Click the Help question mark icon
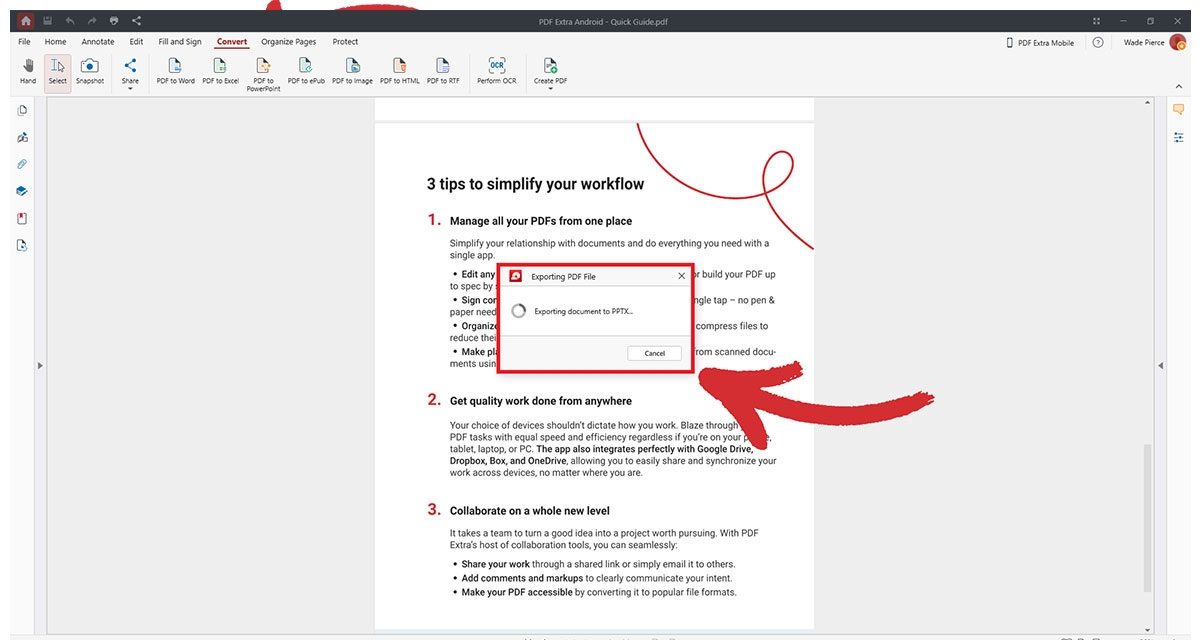This screenshot has height=640, width=1200. click(x=1098, y=43)
